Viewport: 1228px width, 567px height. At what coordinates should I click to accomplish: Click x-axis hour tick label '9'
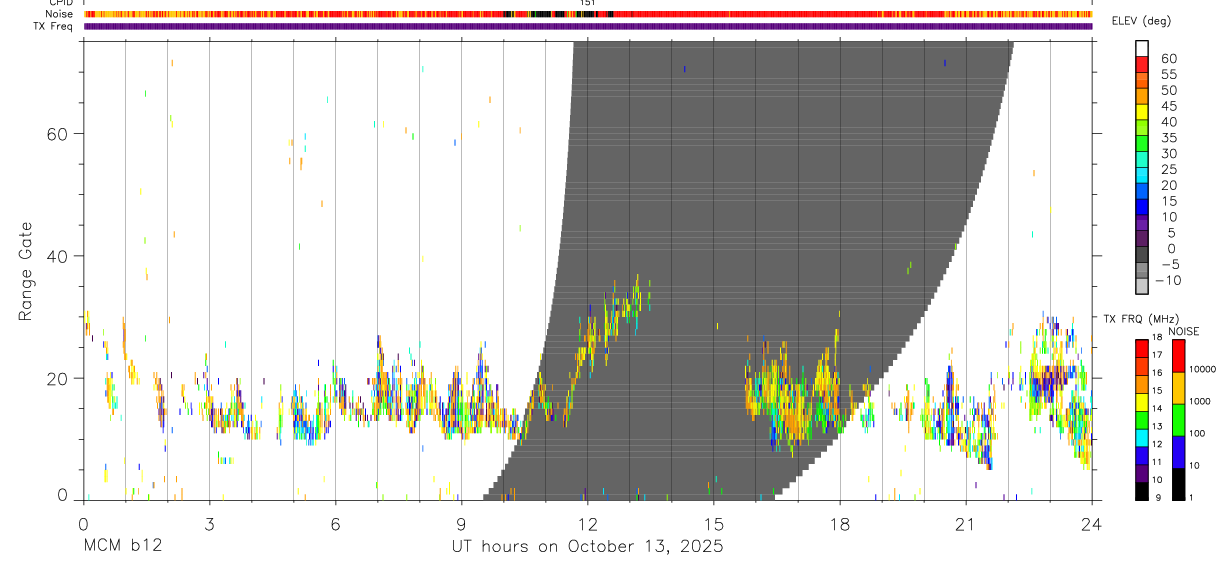[x=461, y=523]
